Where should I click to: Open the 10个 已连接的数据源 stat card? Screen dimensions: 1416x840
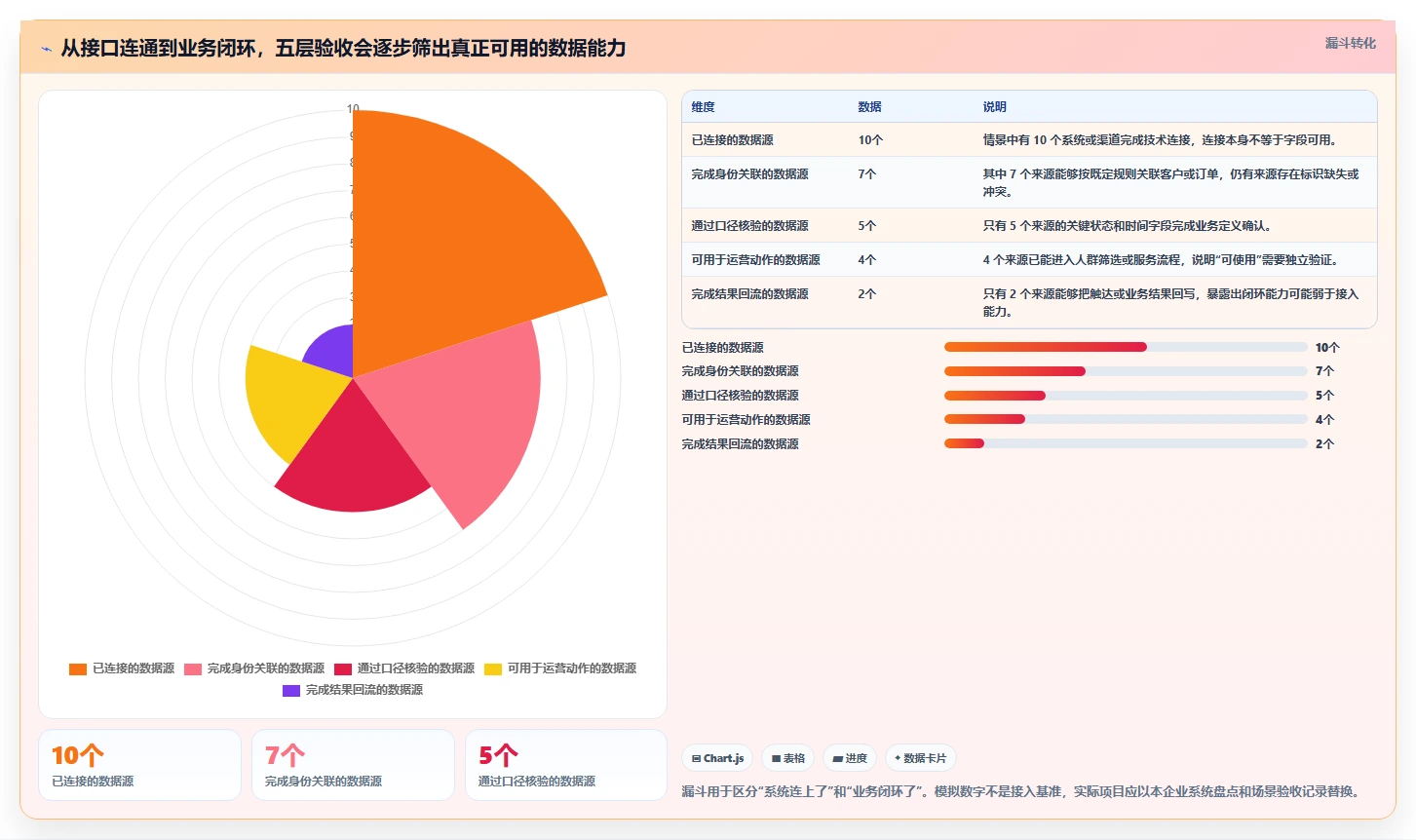click(x=139, y=765)
